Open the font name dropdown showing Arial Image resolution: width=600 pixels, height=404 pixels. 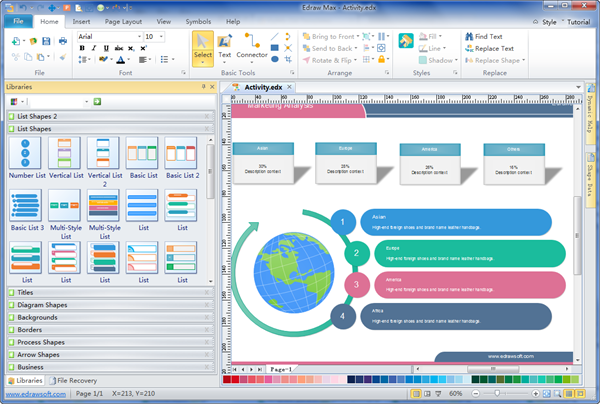point(108,37)
